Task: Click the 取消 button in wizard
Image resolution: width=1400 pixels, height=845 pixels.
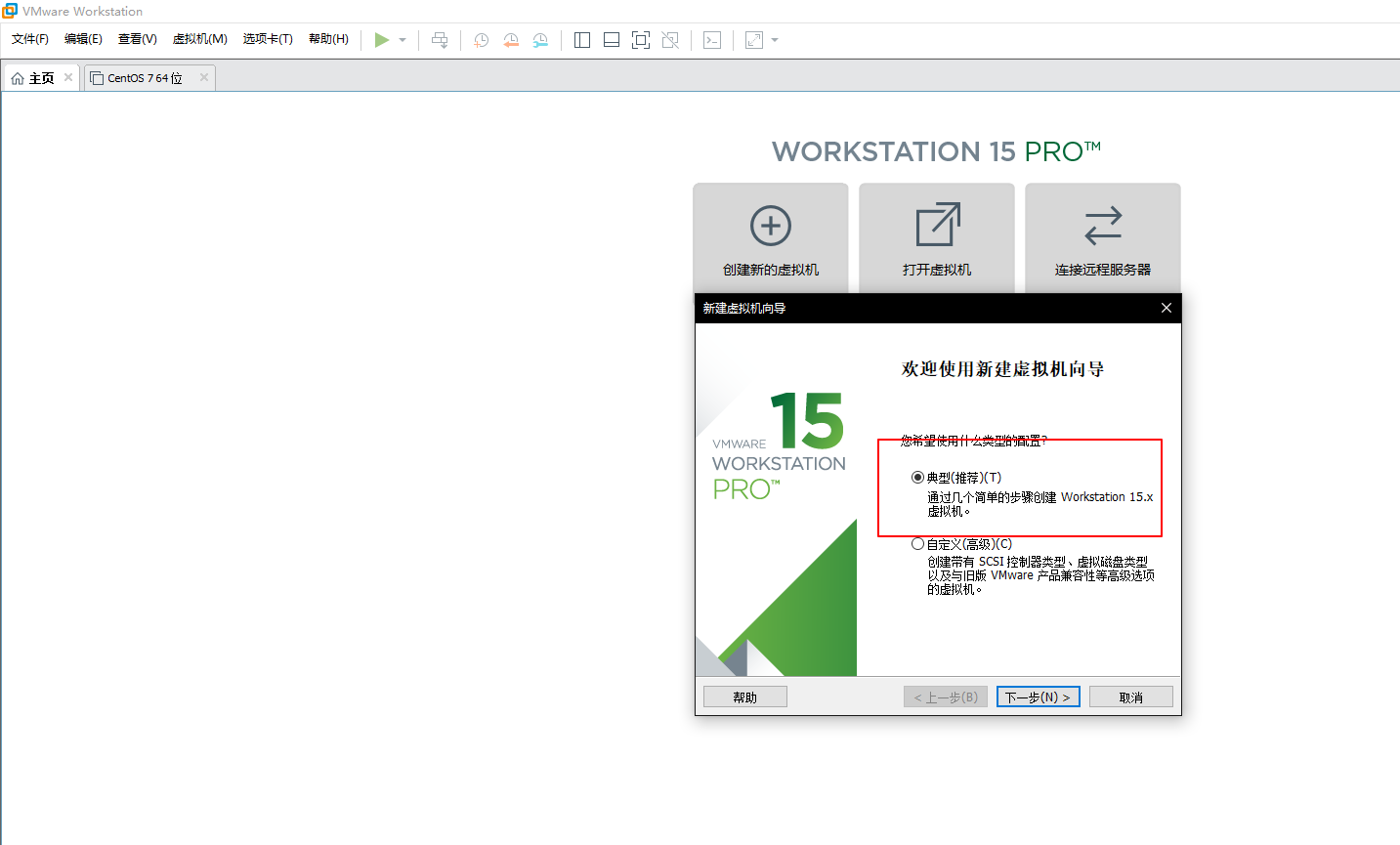Action: (1131, 697)
